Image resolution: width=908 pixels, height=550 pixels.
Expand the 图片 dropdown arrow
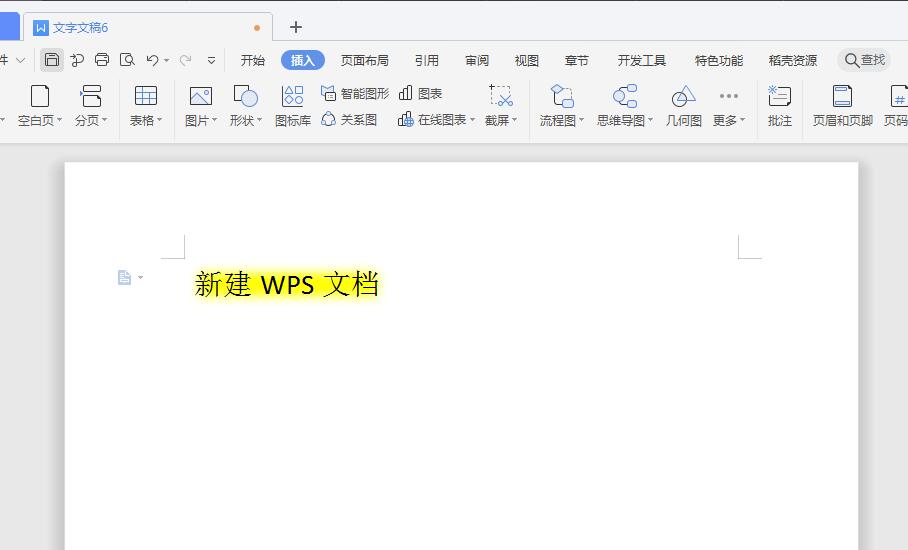[x=214, y=120]
